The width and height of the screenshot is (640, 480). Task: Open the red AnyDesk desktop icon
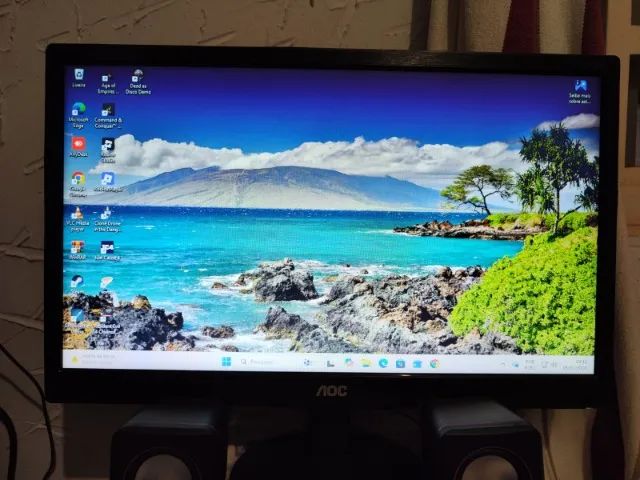click(x=78, y=147)
